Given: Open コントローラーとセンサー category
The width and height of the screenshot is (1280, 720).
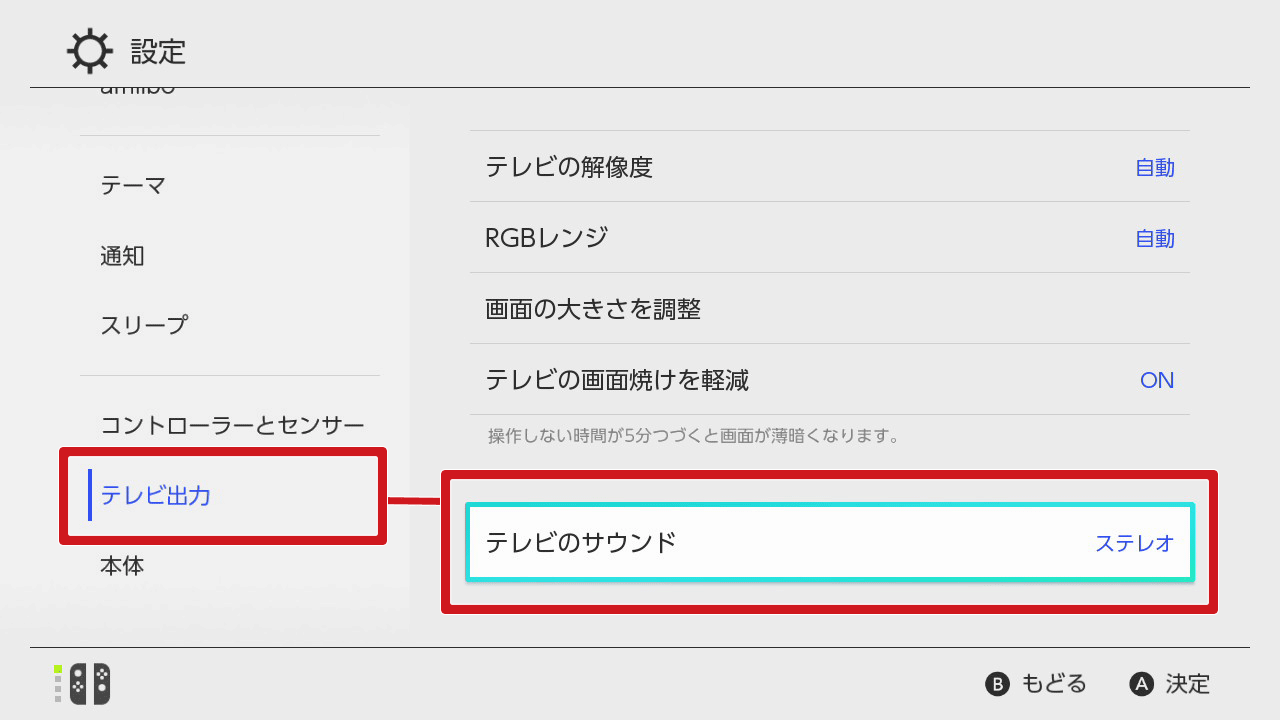Looking at the screenshot, I should pos(232,425).
